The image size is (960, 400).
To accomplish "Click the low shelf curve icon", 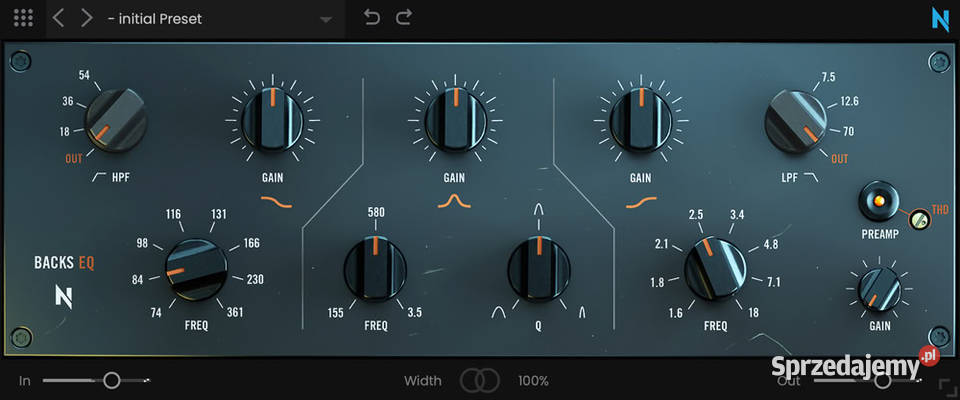I will point(276,201).
